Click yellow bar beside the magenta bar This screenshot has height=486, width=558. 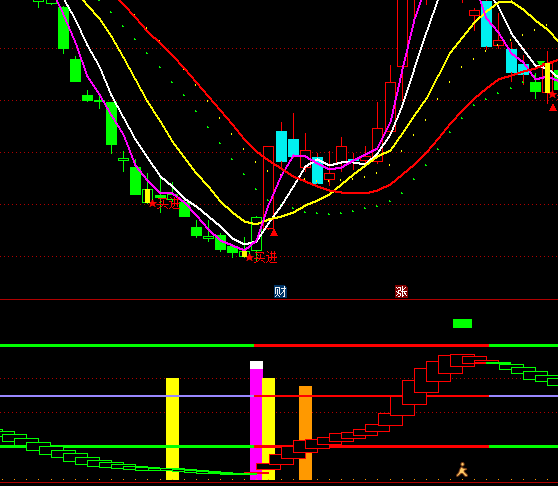269,429
